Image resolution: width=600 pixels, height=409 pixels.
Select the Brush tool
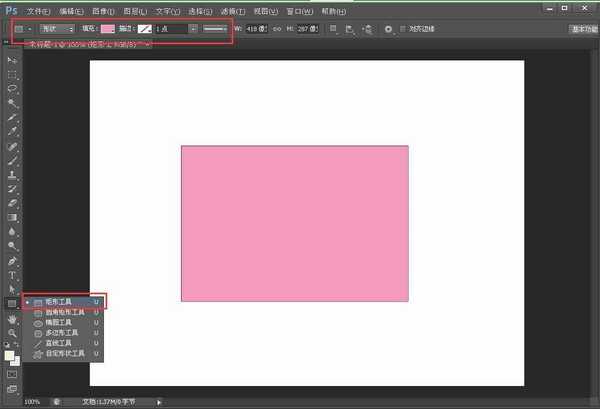pyautogui.click(x=13, y=160)
